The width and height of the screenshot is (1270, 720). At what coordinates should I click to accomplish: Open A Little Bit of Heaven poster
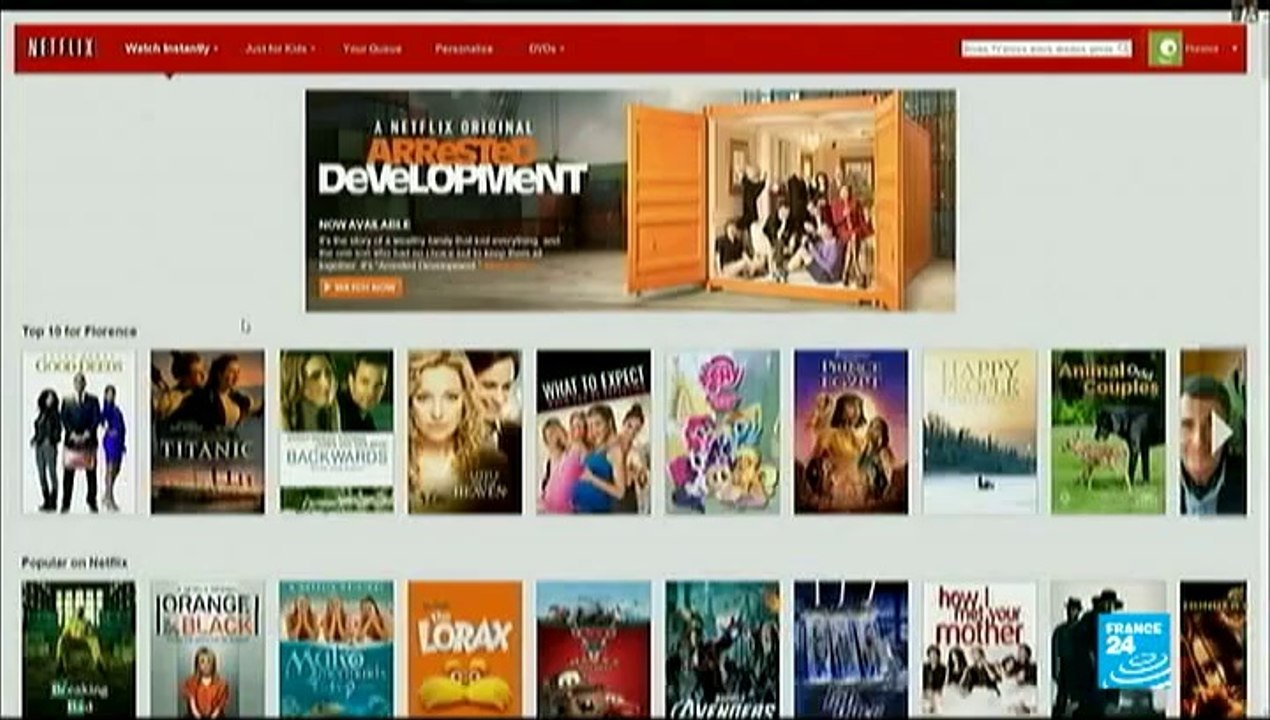coord(465,432)
